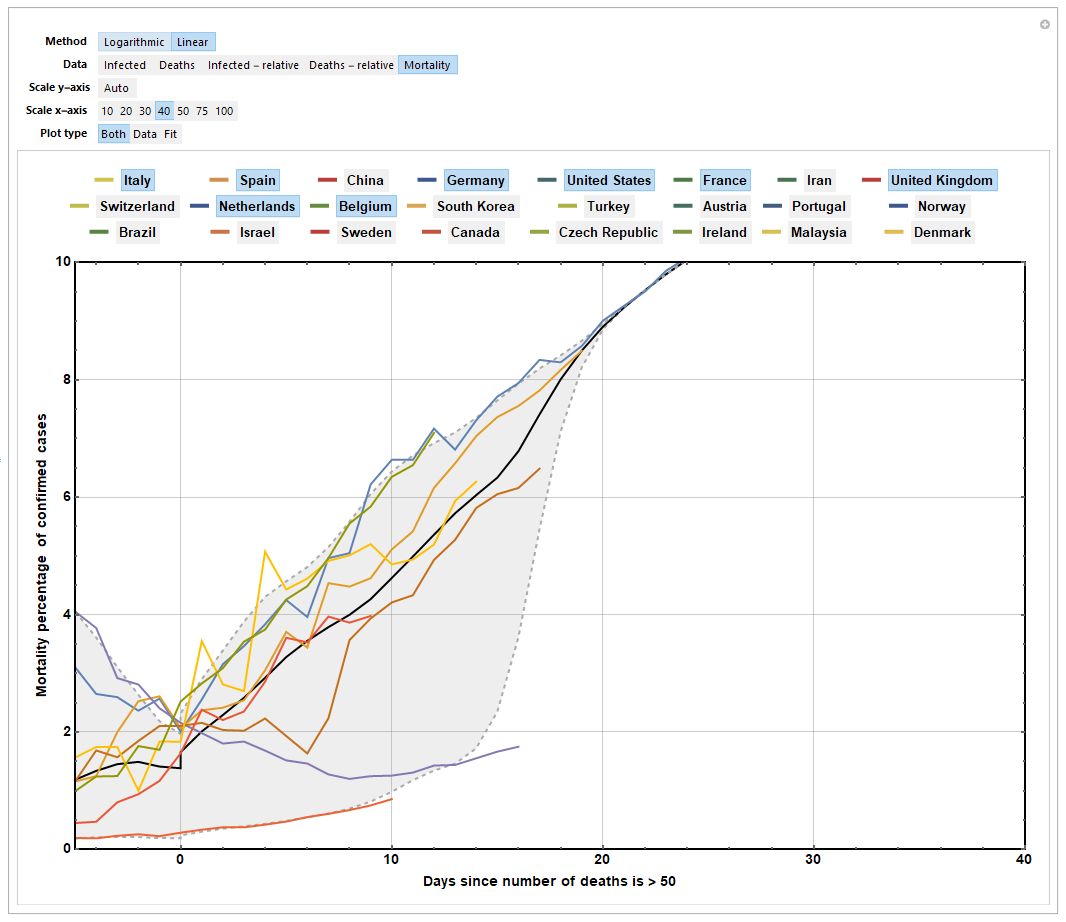The image size is (1066, 922).
Task: Choose the Both plot type
Action: [114, 135]
